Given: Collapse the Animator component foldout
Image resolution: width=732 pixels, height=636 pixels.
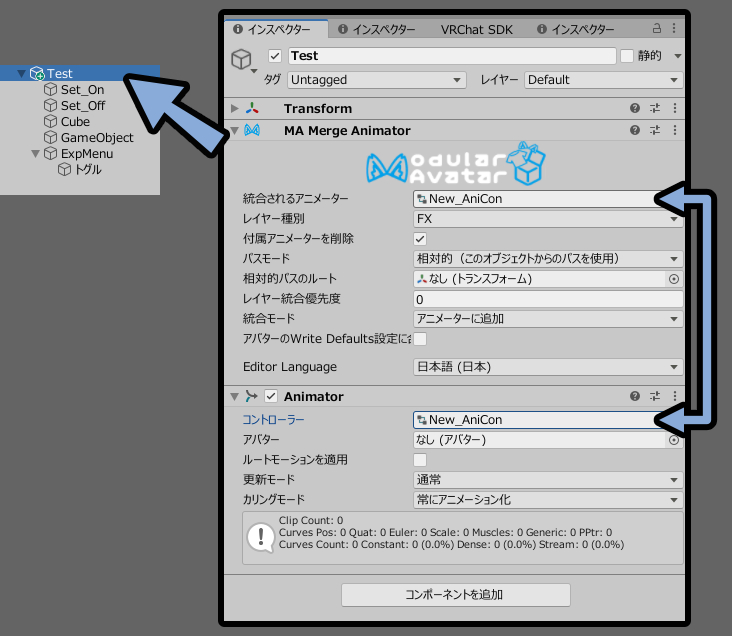Looking at the screenshot, I should coord(234,396).
